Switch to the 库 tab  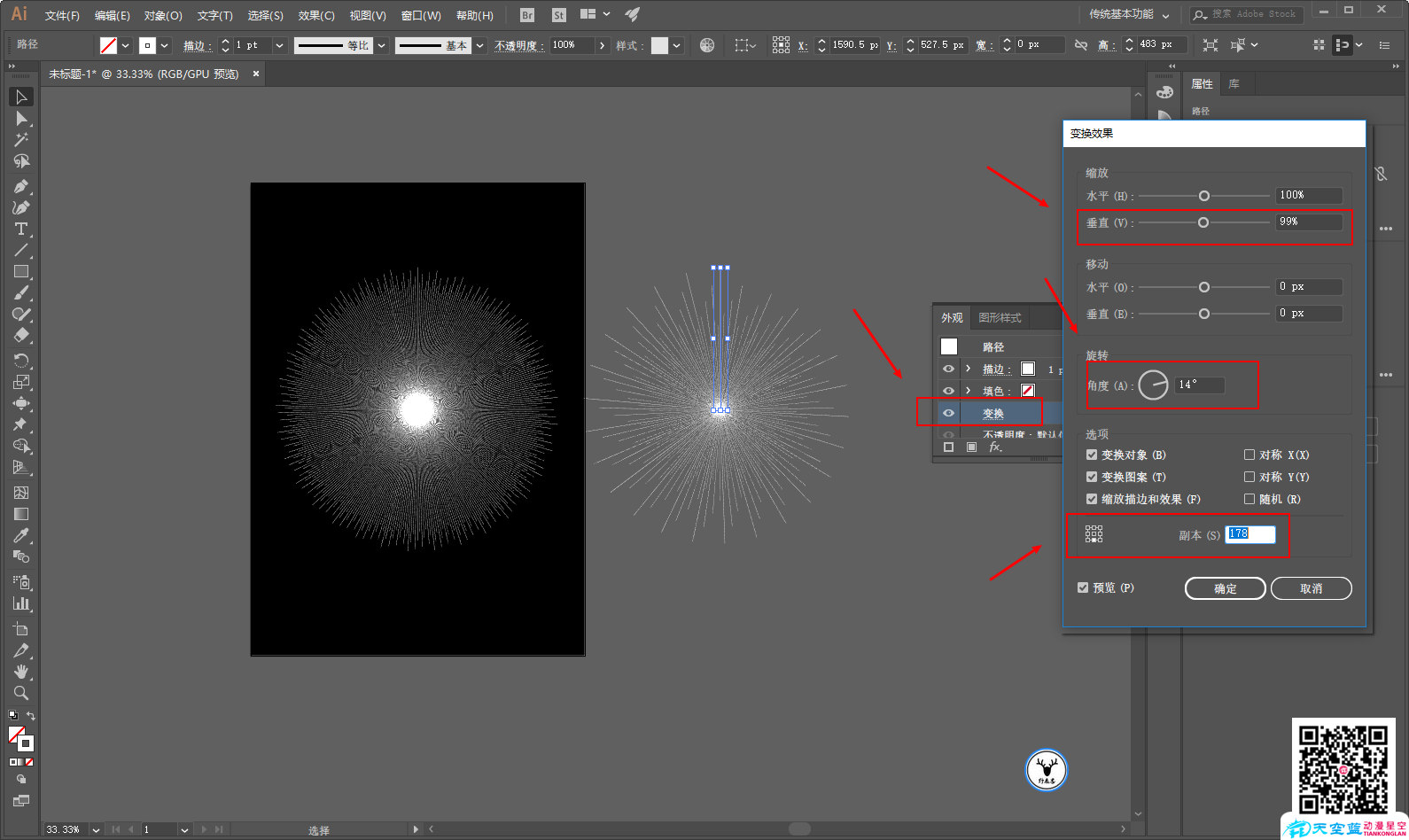(1234, 84)
